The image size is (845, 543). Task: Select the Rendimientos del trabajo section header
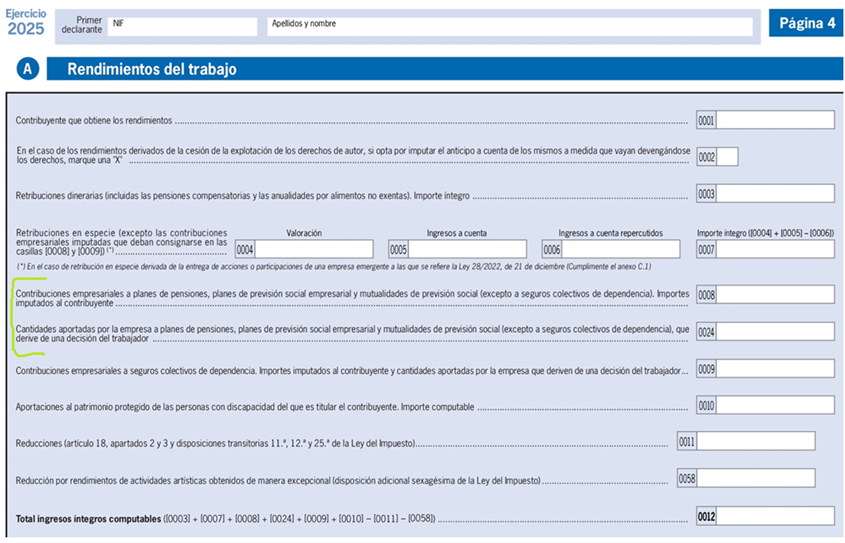point(150,69)
